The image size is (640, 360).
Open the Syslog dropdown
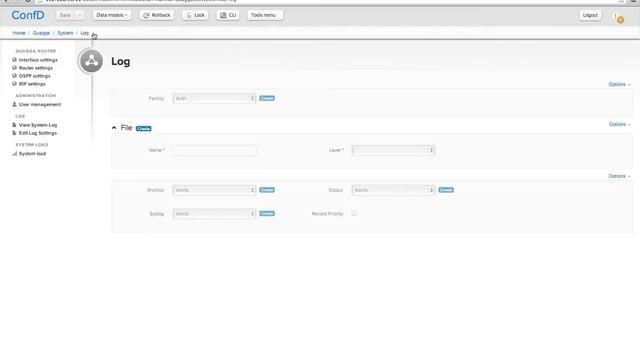point(214,213)
